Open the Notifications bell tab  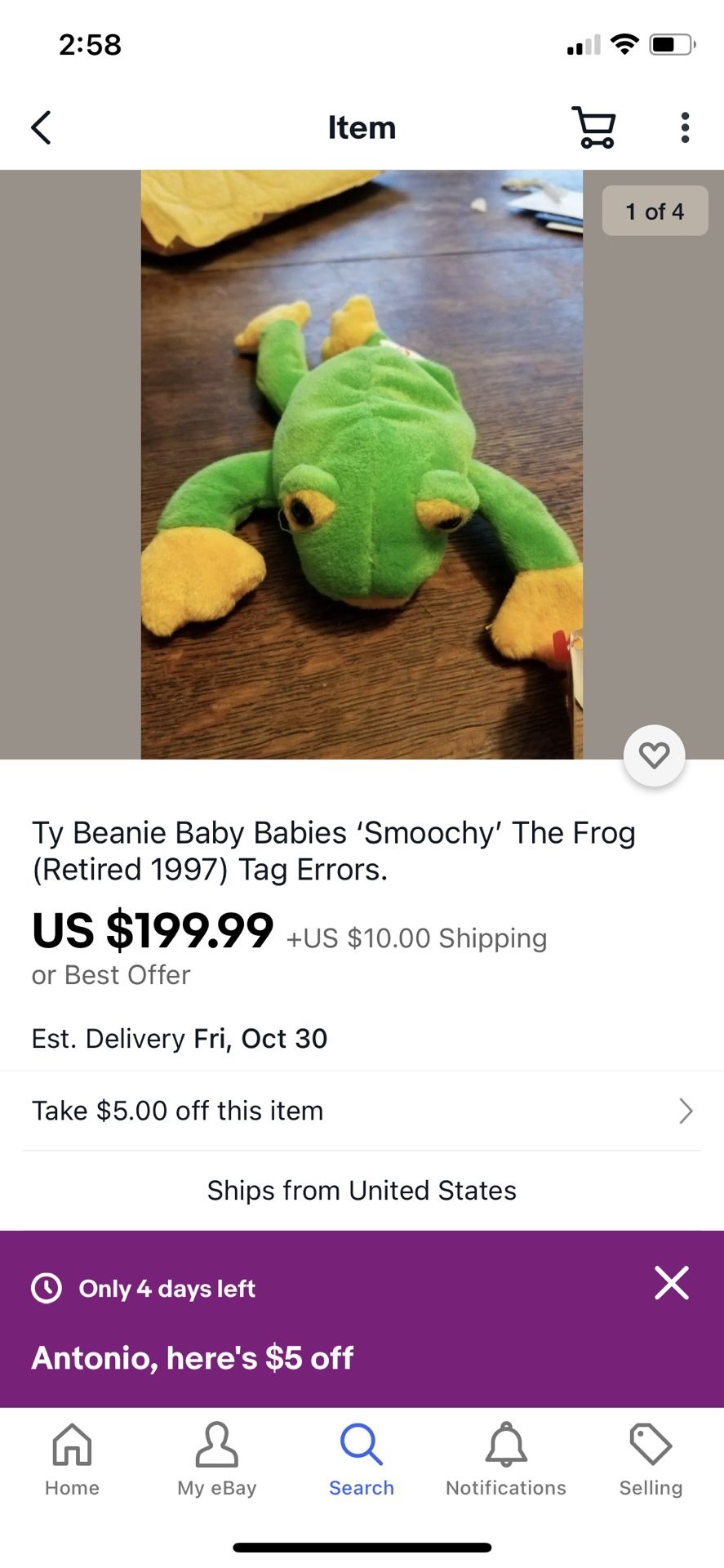click(x=506, y=1459)
